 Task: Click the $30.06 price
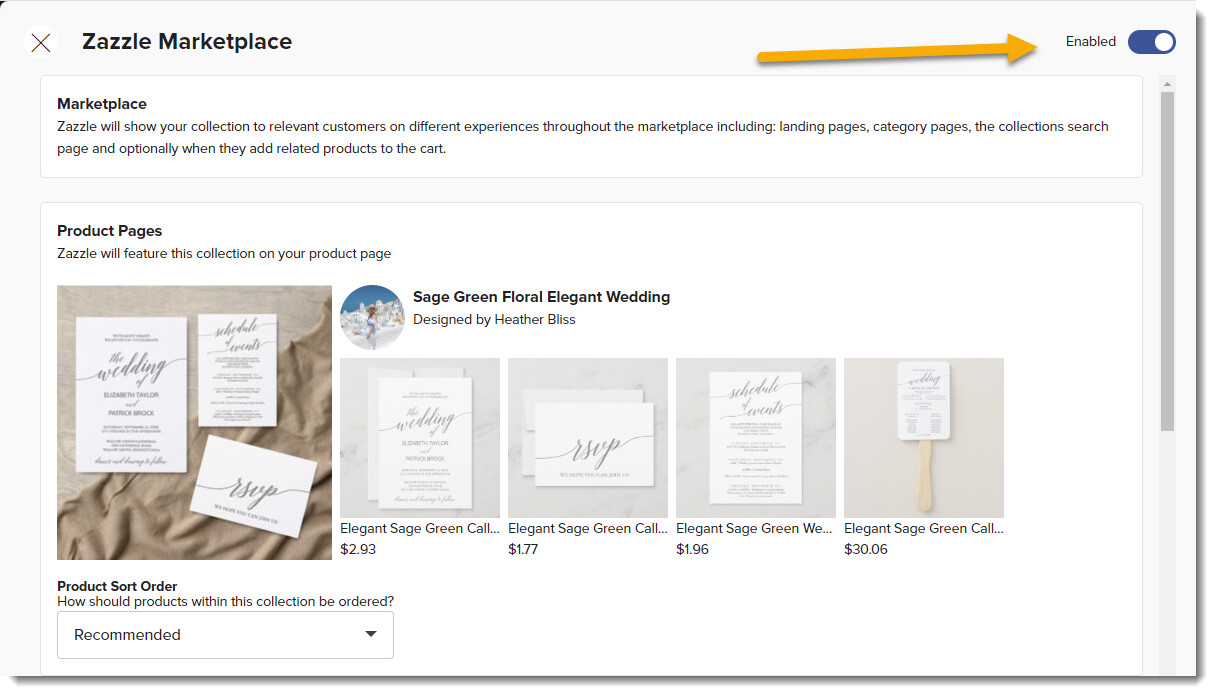866,549
